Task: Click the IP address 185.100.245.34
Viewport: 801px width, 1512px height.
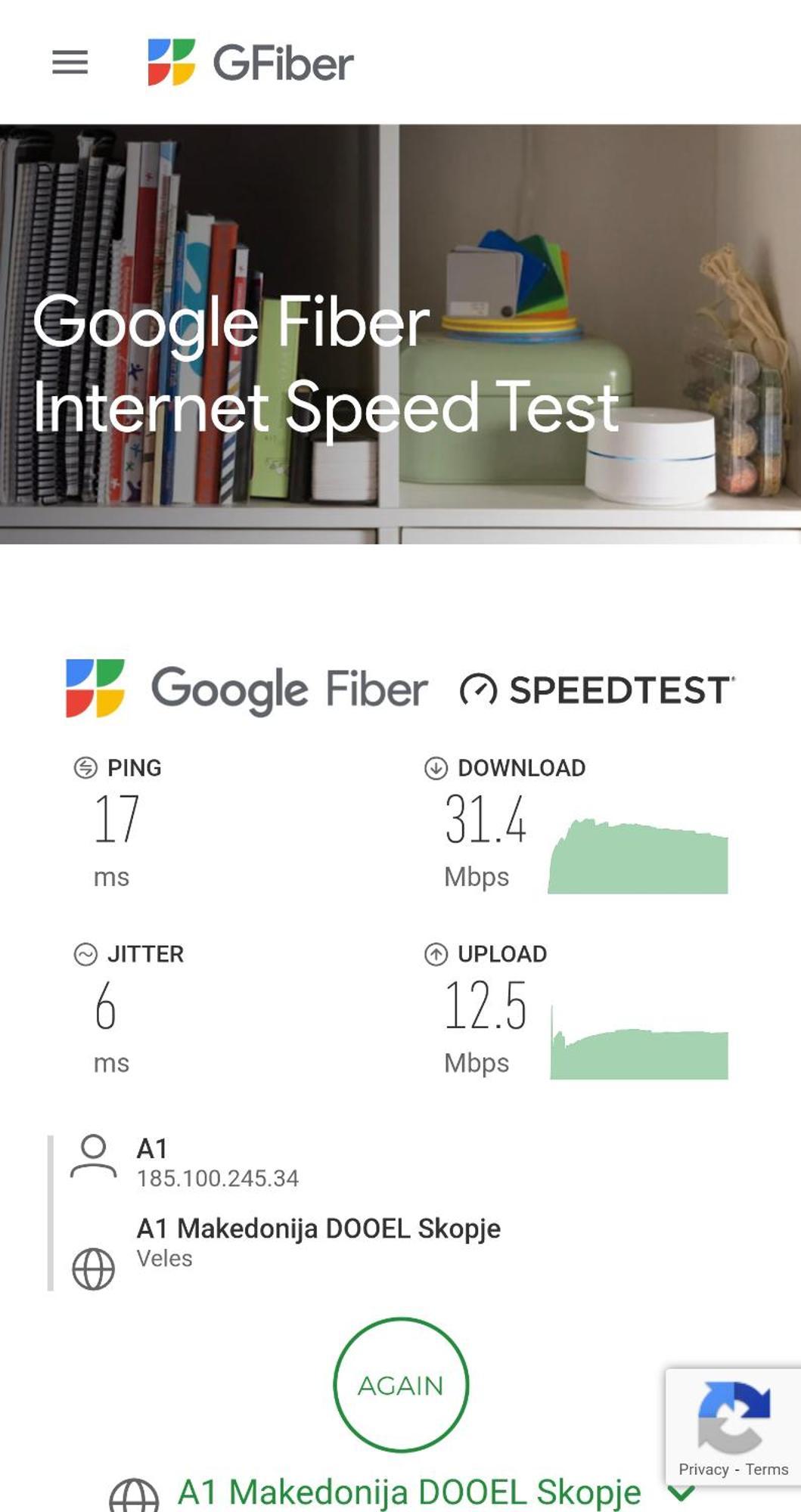Action: 218,1178
